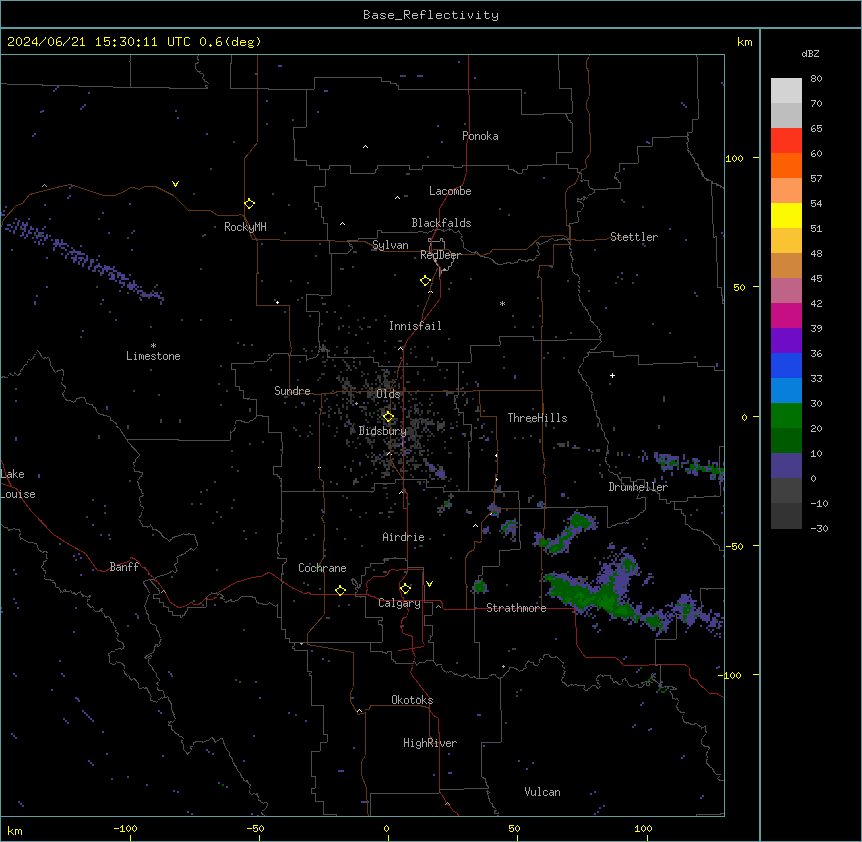
Task: Pick the red swatch in the dBZ legend
Action: coord(786,140)
